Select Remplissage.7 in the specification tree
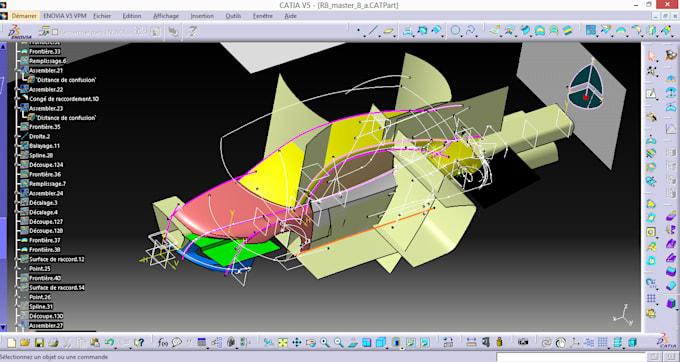Viewport: 680px width, 362px height. tap(47, 184)
